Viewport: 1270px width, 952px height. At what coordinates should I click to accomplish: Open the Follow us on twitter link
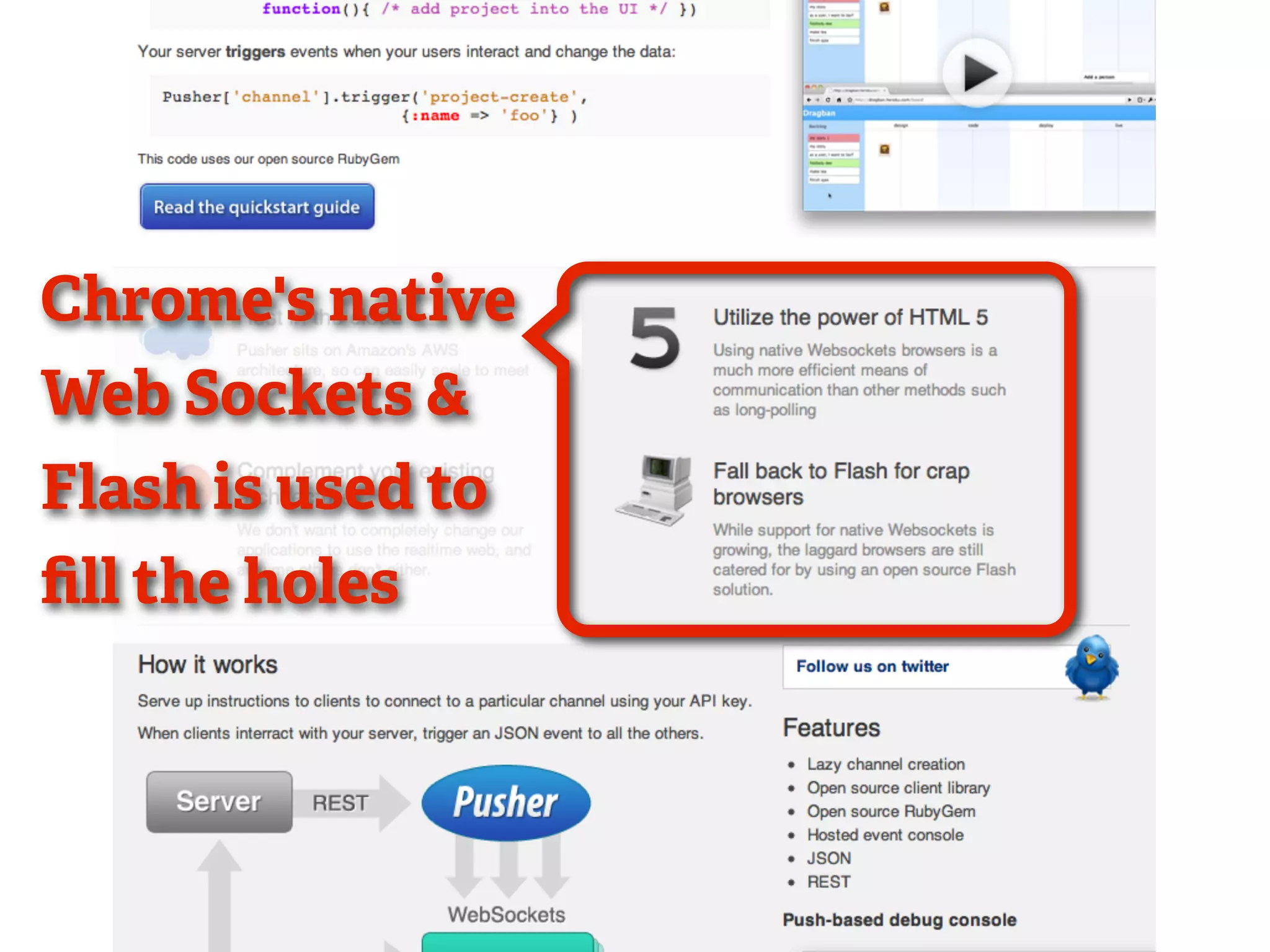point(873,666)
